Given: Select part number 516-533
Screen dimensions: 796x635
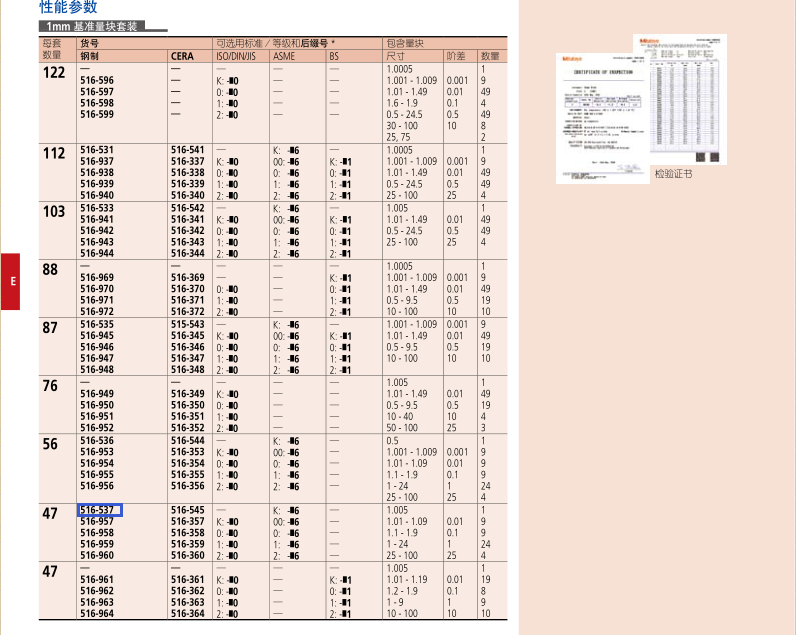Looking at the screenshot, I should pos(97,208).
